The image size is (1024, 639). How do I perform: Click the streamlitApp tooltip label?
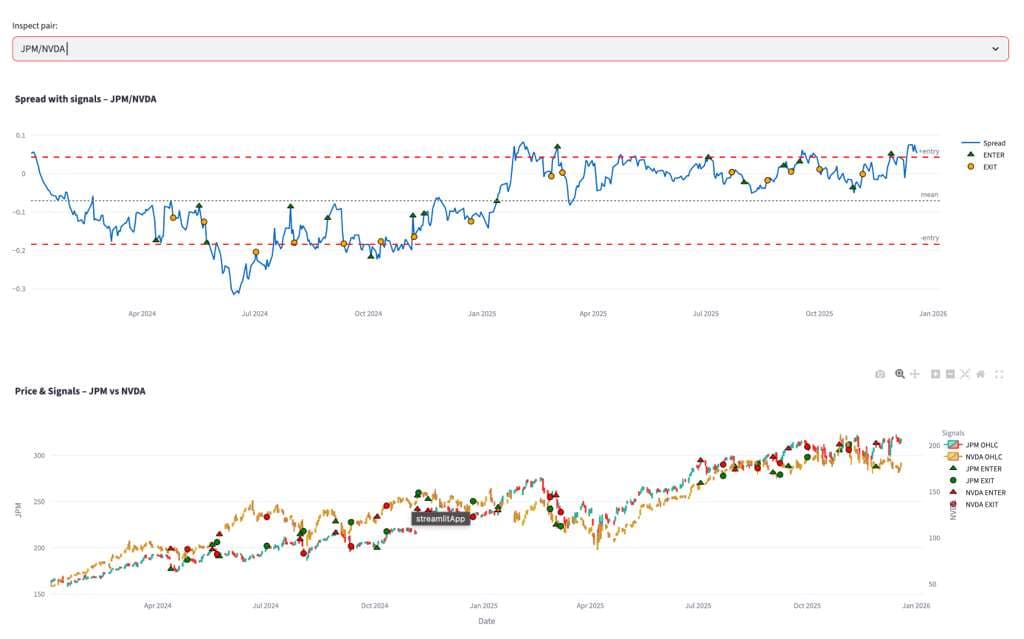pyautogui.click(x=441, y=519)
